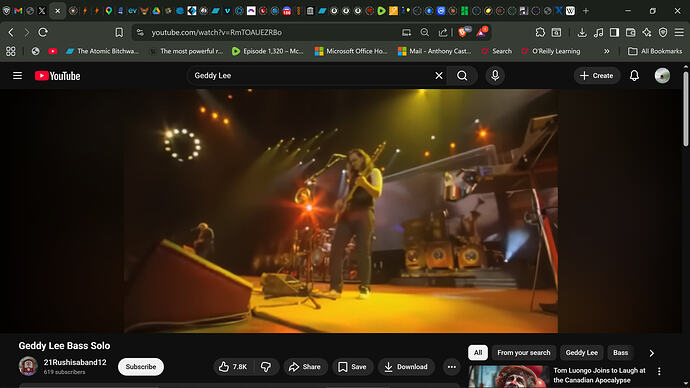Bookmark this page with bookmark icon
Viewport: 690px width, 388px height.
tap(119, 32)
